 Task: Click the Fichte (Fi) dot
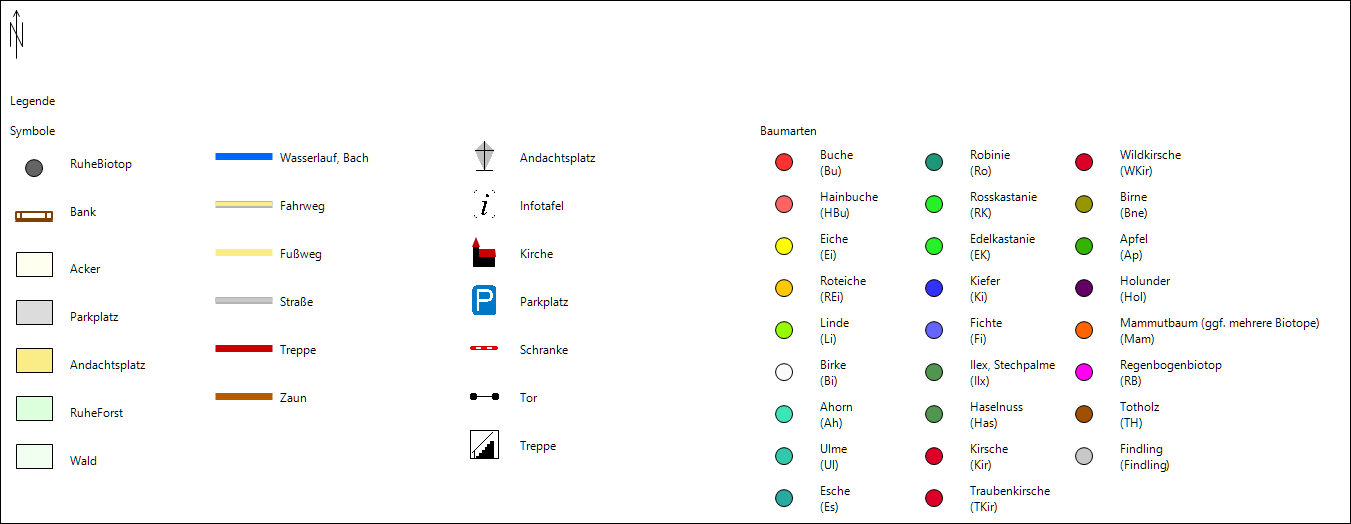934,330
